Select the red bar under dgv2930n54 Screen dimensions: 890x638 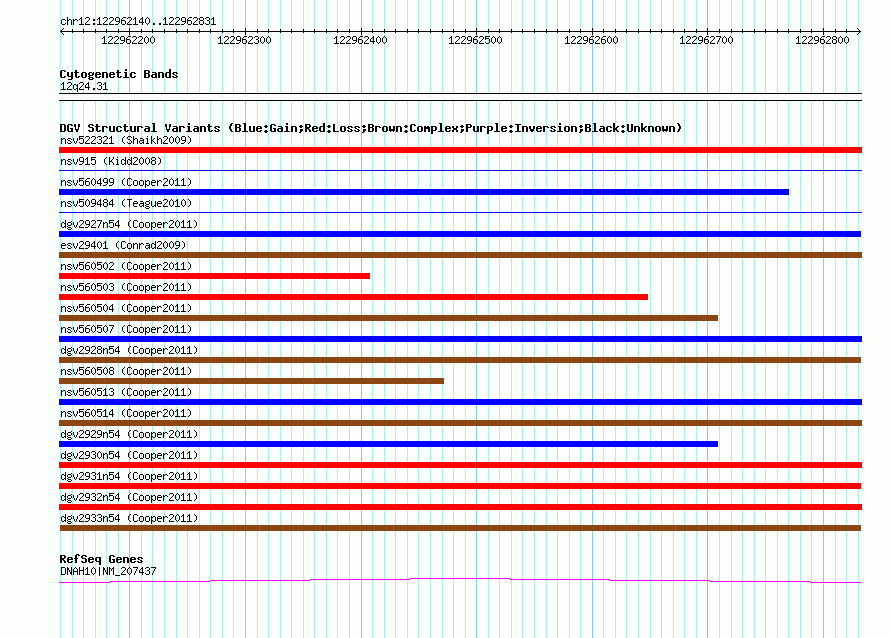pos(460,465)
